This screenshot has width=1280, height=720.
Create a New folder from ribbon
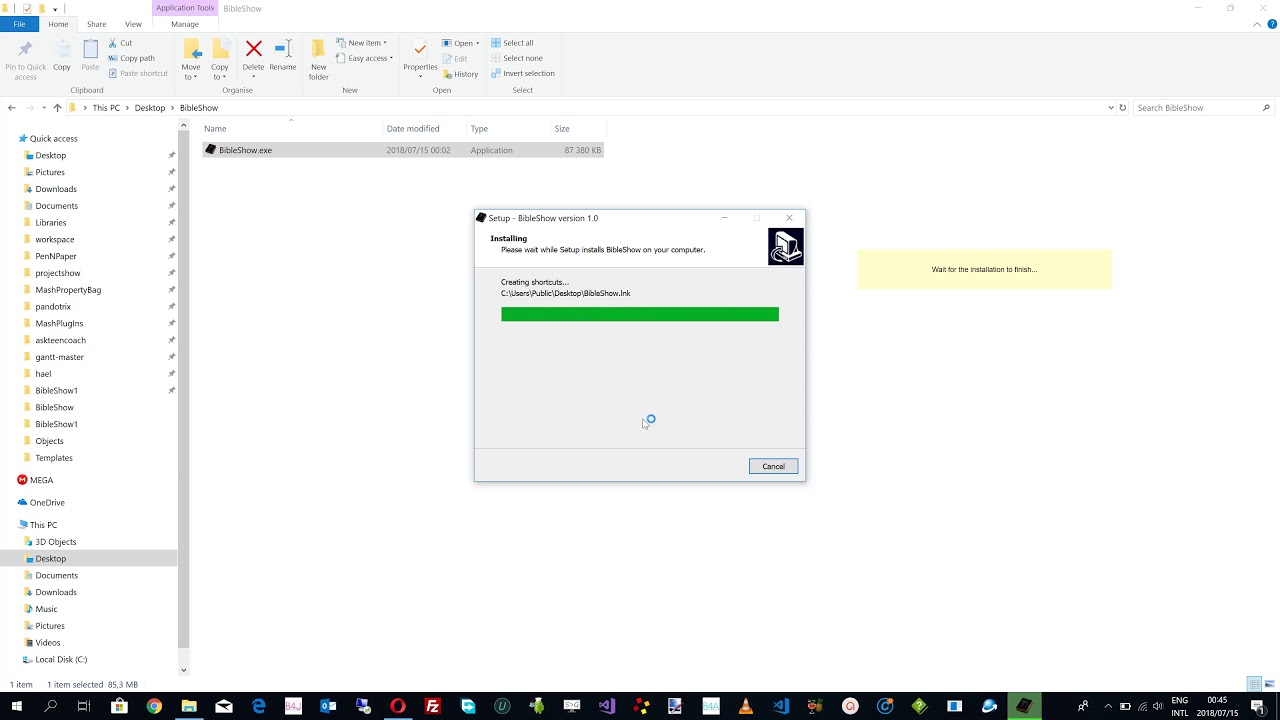click(318, 60)
